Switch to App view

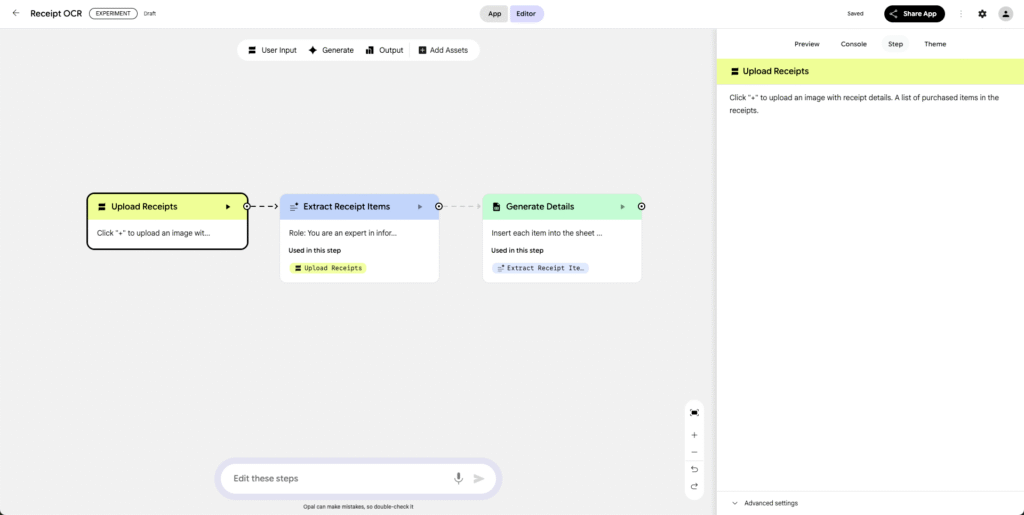[x=494, y=14]
